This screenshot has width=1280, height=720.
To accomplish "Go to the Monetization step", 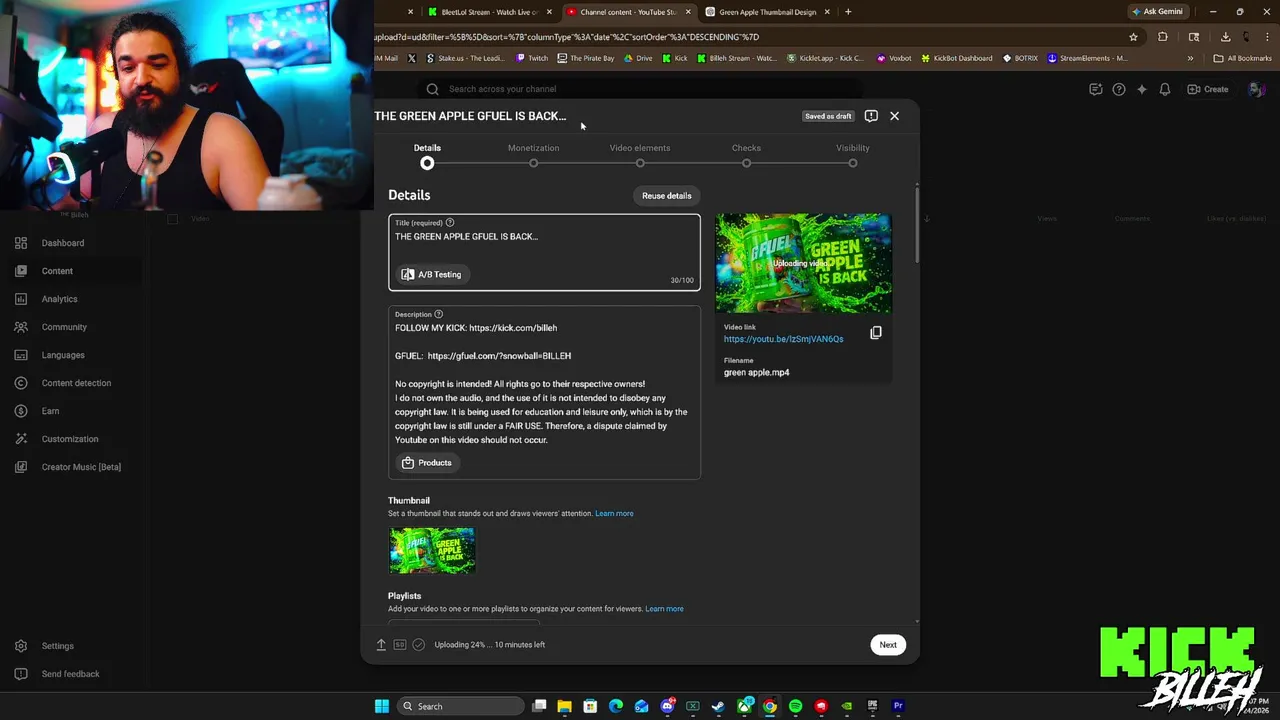I will pos(533,154).
